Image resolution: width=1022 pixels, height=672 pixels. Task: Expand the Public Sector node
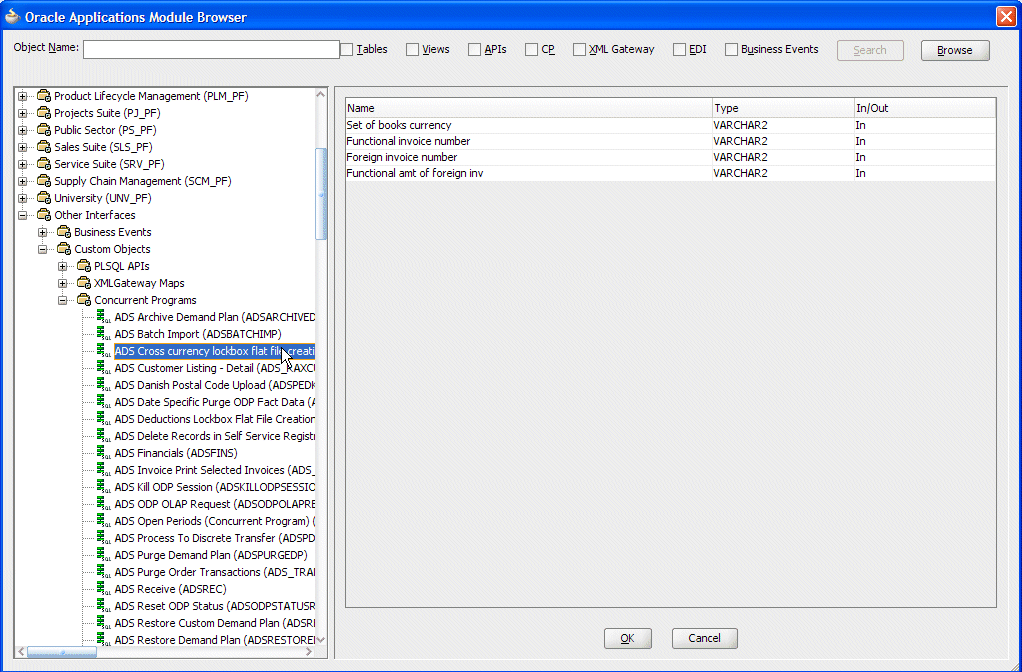(x=23, y=130)
